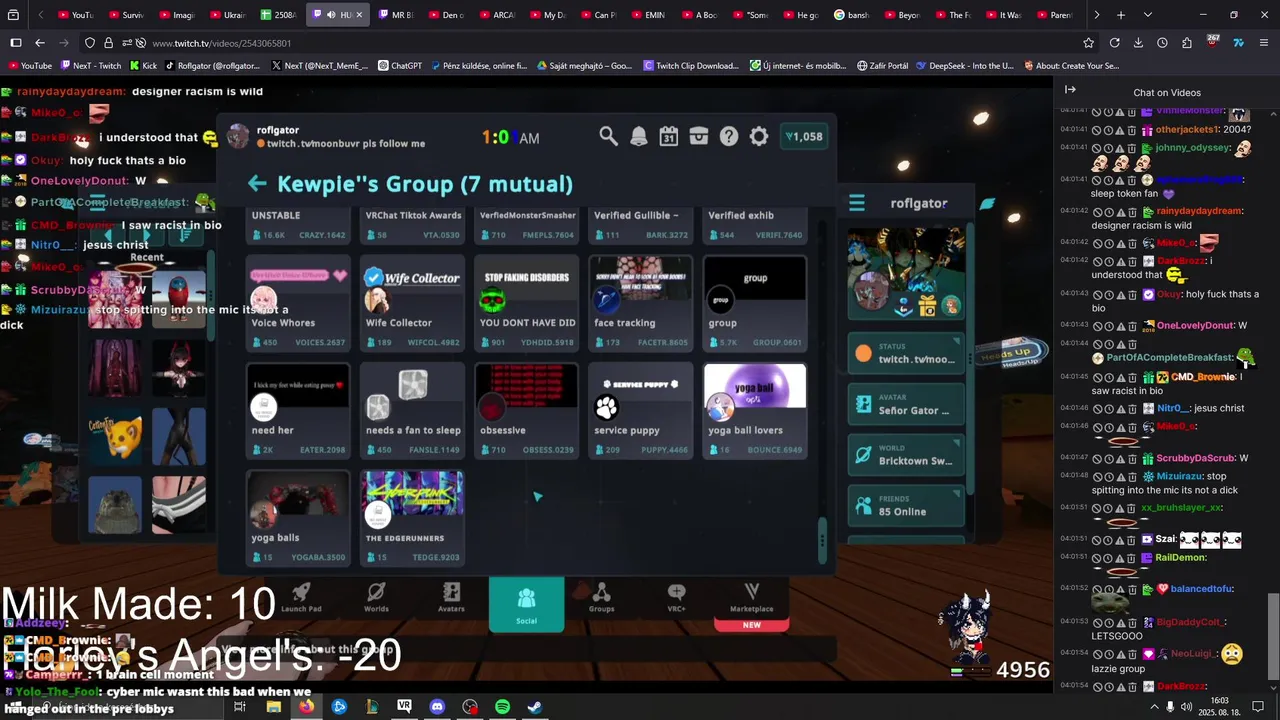Screen dimensions: 1280x720
Task: Click the ban icon on NeoLuigi's message
Action: [1097, 654]
